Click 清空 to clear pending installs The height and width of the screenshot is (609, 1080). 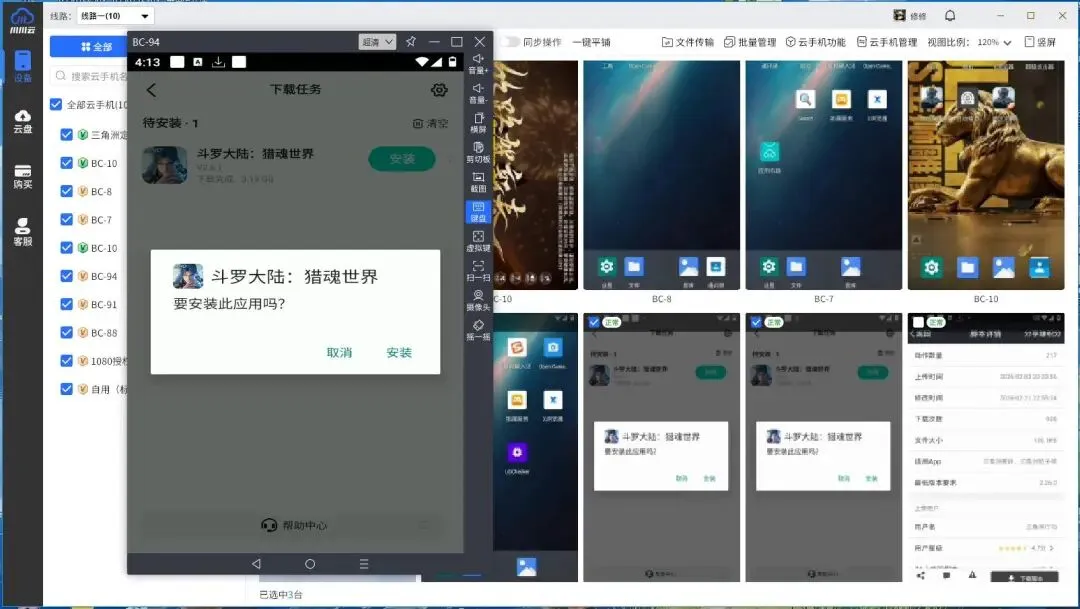click(430, 123)
